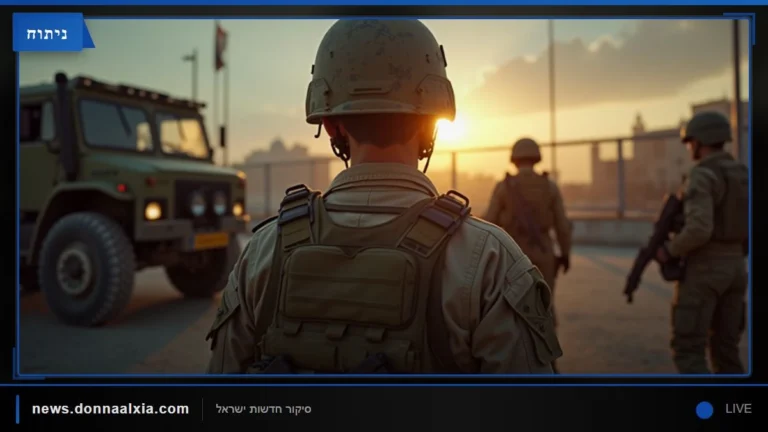Click the flag on the pole

[x=220, y=48]
